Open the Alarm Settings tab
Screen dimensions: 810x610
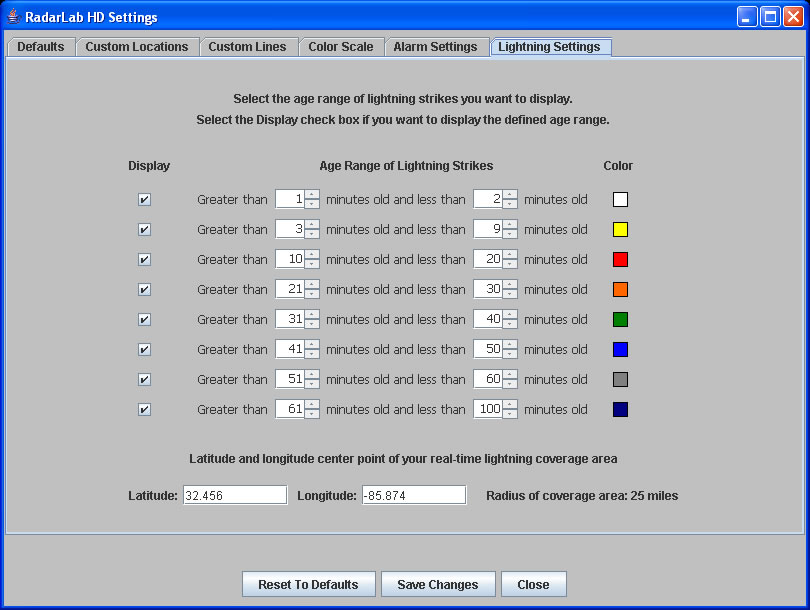point(435,47)
